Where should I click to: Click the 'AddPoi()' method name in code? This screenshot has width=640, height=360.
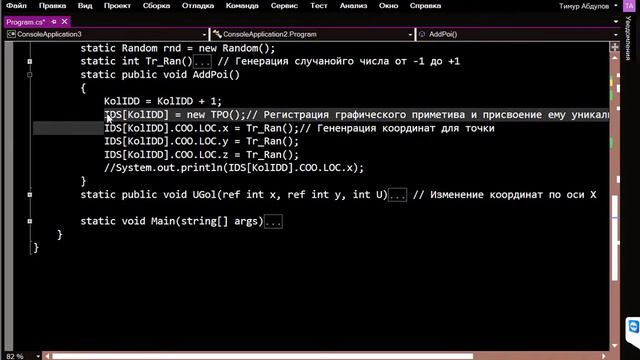tap(216, 75)
